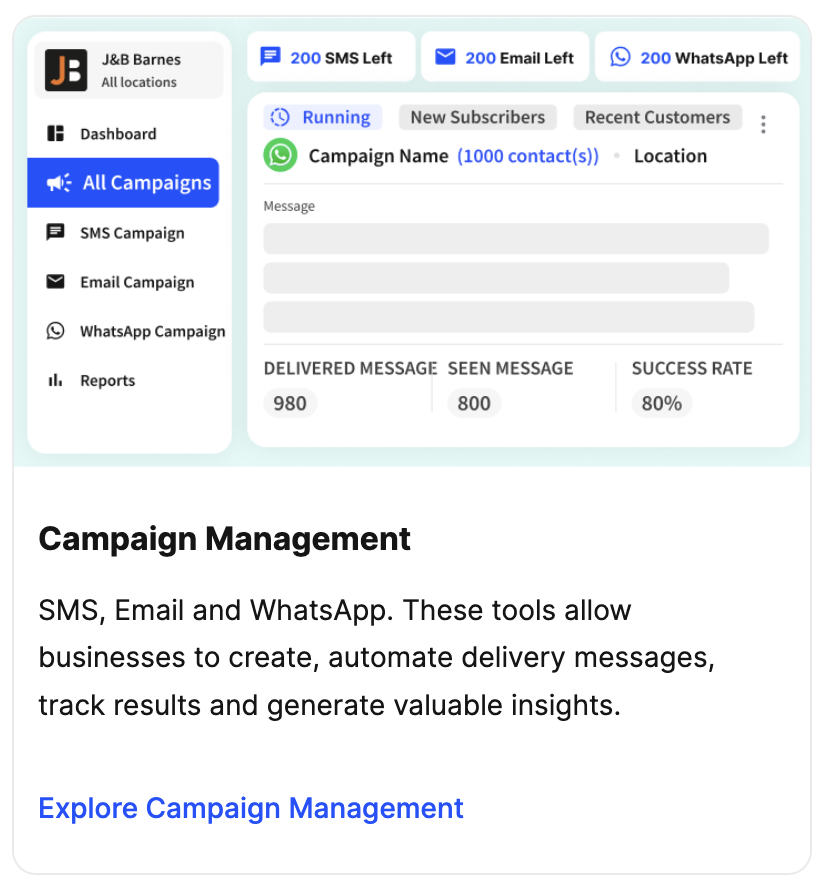Click the 200 Email Left card
This screenshot has width=828, height=888.
505,58
